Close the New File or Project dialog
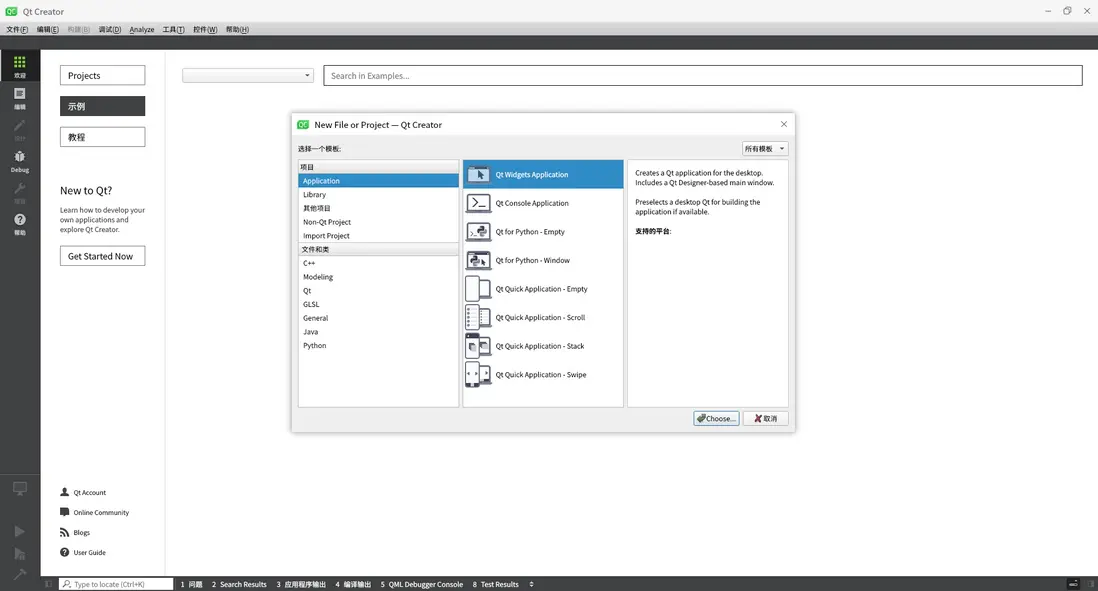The width and height of the screenshot is (1098, 591). coord(784,124)
